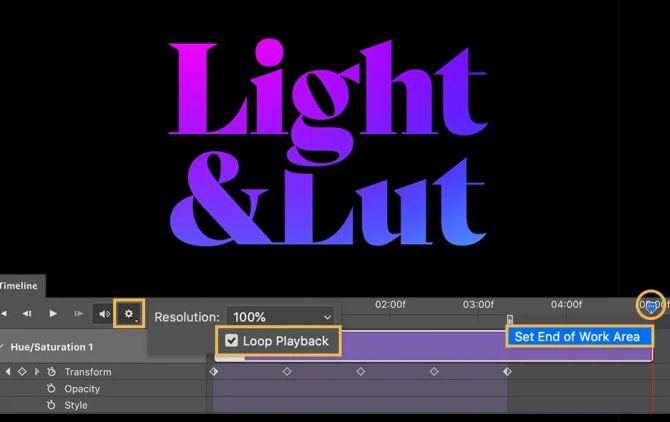Screen dimensions: 670x422
Task: Click the 03:00f mark on the time ruler
Action: [x=478, y=305]
